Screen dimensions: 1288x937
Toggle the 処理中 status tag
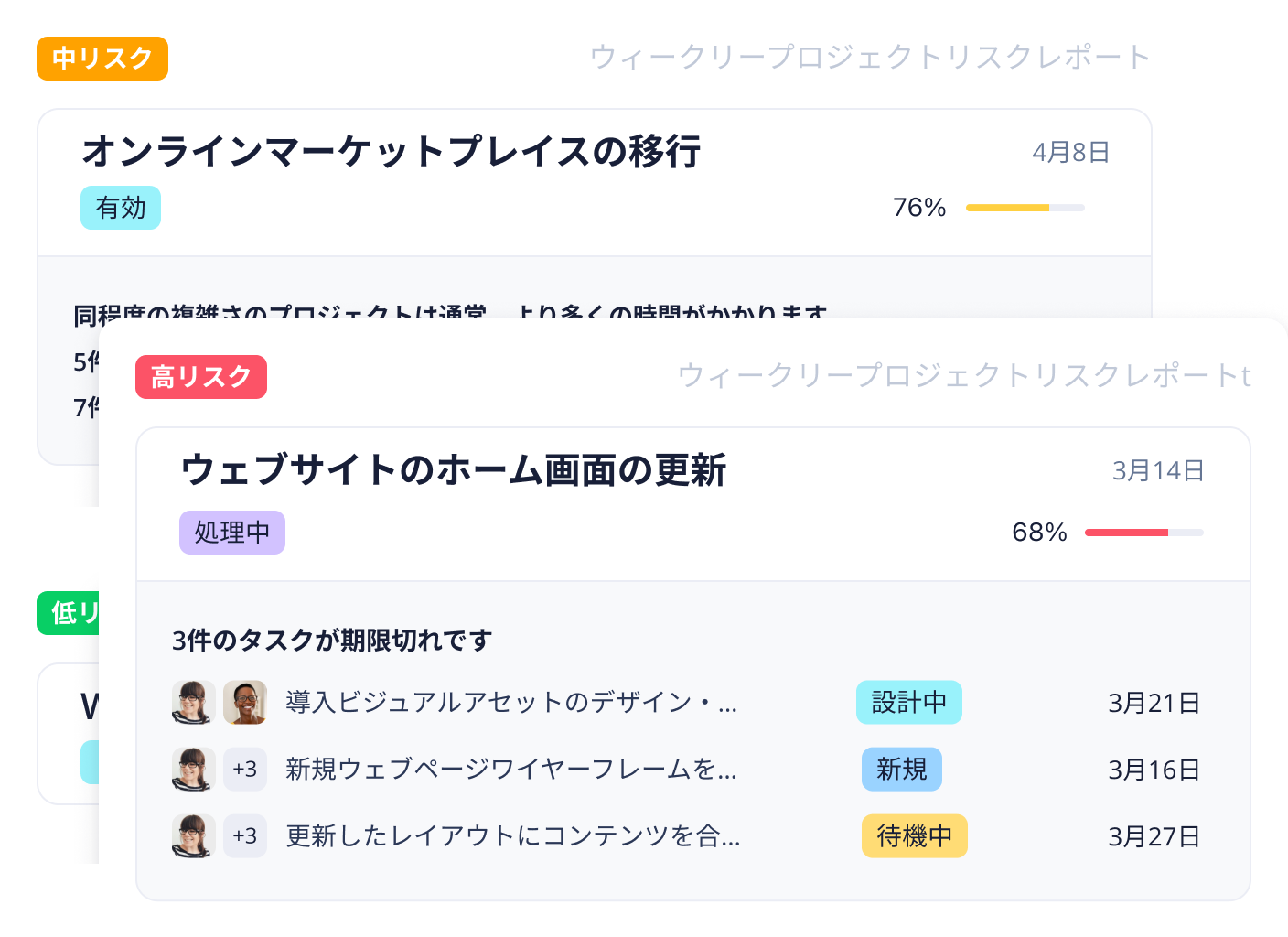pos(232,532)
